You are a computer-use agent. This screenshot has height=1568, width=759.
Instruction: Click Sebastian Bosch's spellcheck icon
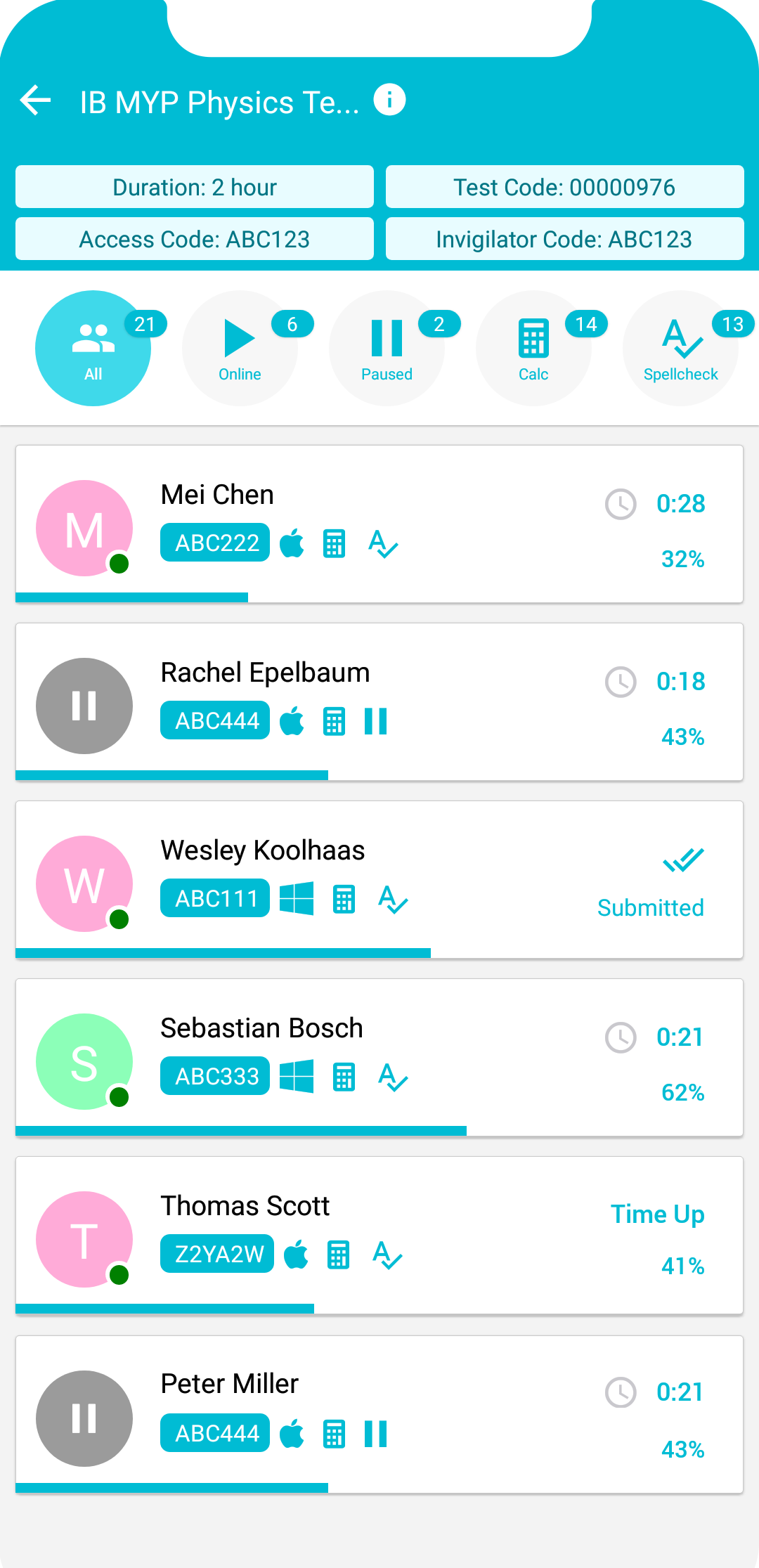click(x=393, y=1077)
